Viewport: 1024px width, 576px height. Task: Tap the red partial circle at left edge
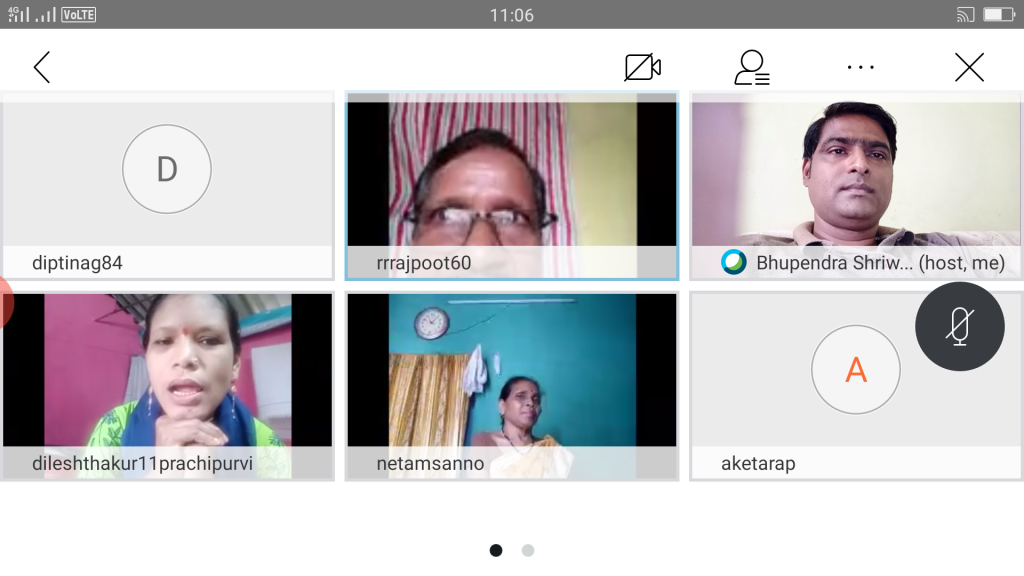5,302
